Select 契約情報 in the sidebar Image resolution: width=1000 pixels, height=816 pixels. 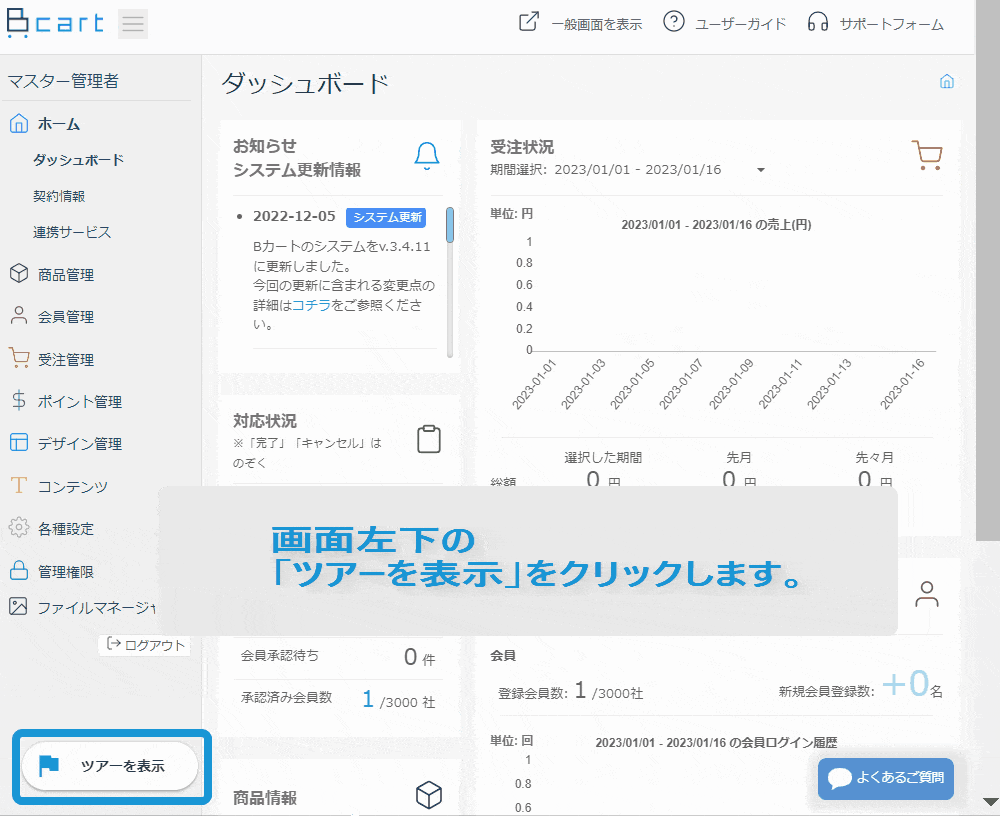tap(59, 196)
